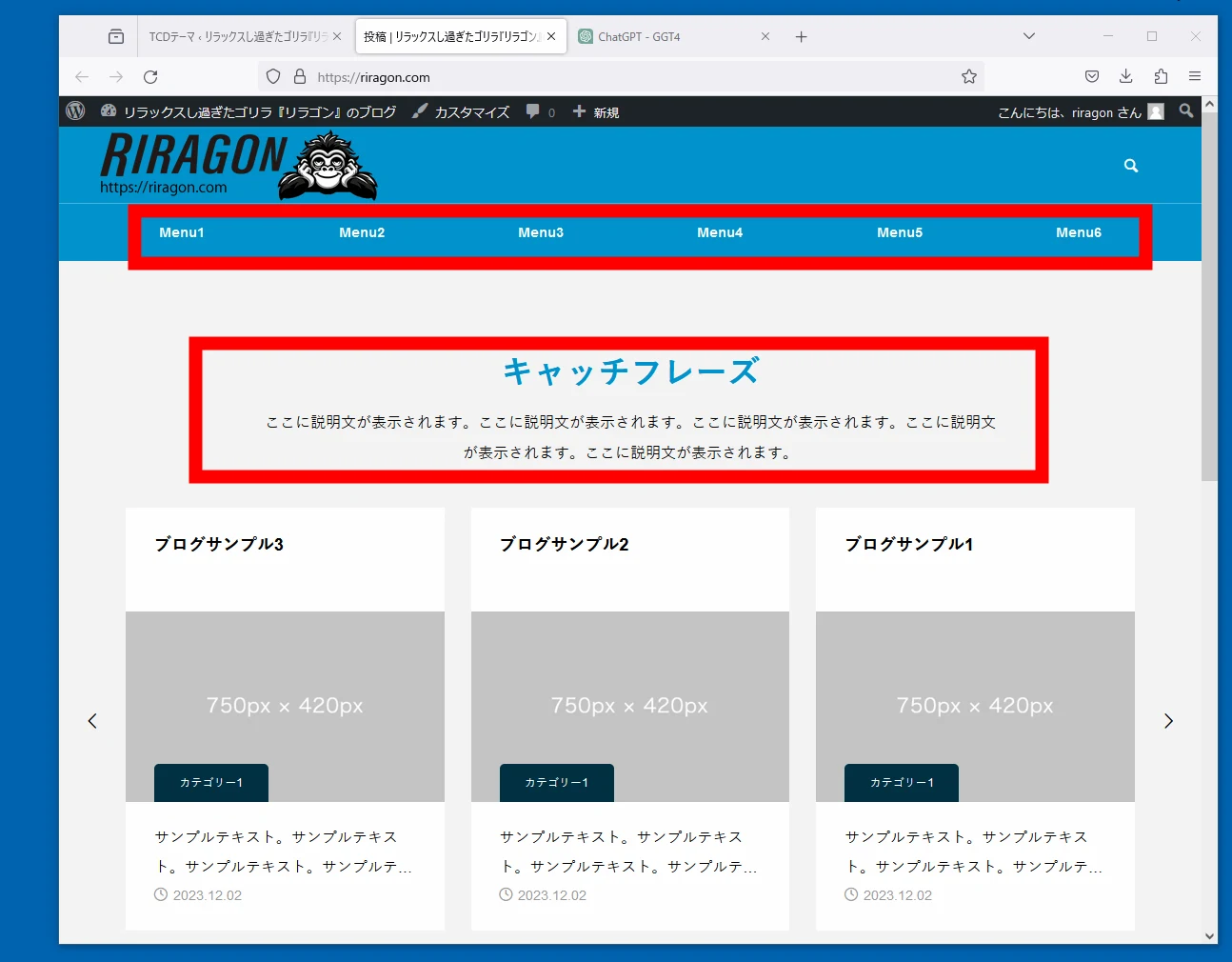Click the white search icon in site header
This screenshot has height=962, width=1232.
(x=1130, y=166)
